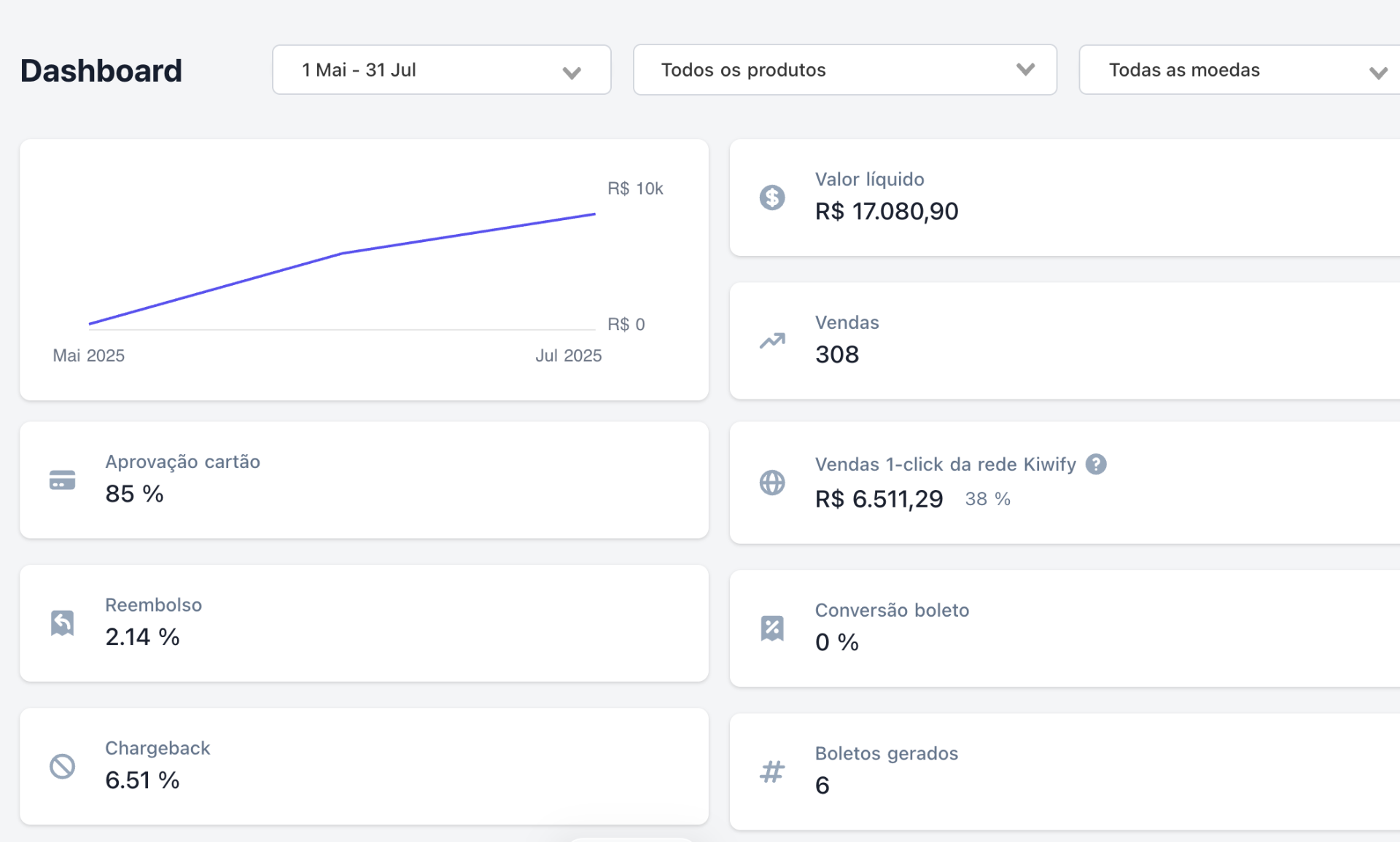Click the revenue line on the chart
Viewport: 1400px width, 842px height.
click(x=342, y=253)
